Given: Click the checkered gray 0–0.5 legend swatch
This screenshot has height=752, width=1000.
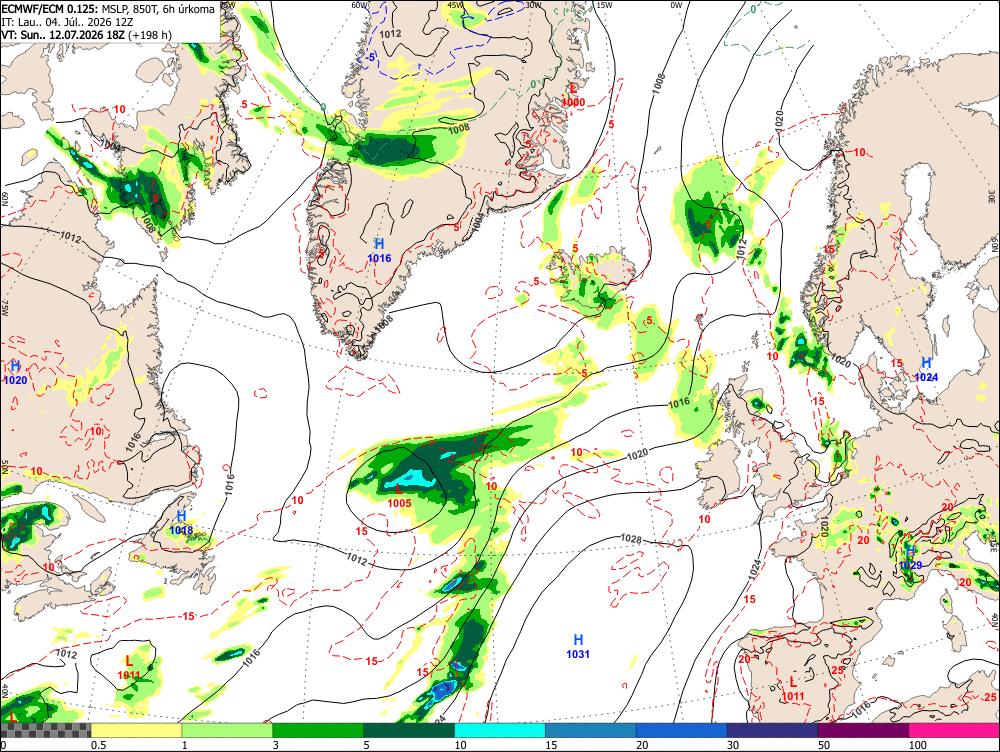Looking at the screenshot, I should (x=45, y=730).
